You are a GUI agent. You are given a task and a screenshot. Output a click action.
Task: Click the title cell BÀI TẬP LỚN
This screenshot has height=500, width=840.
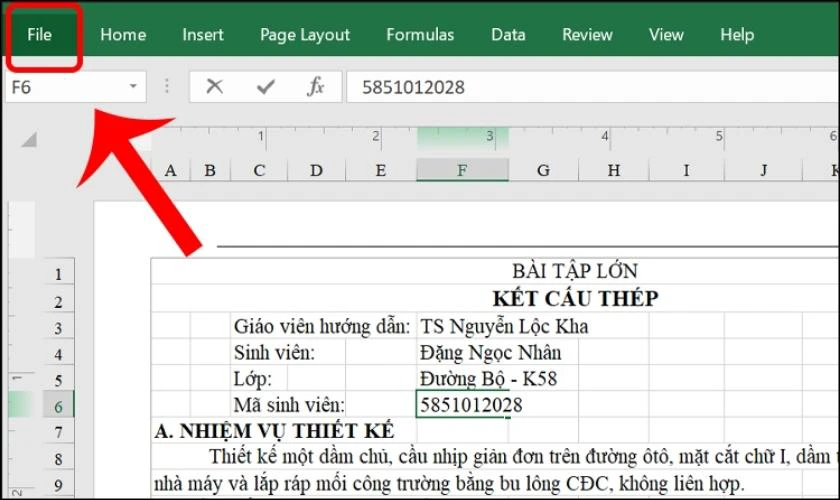pos(575,271)
